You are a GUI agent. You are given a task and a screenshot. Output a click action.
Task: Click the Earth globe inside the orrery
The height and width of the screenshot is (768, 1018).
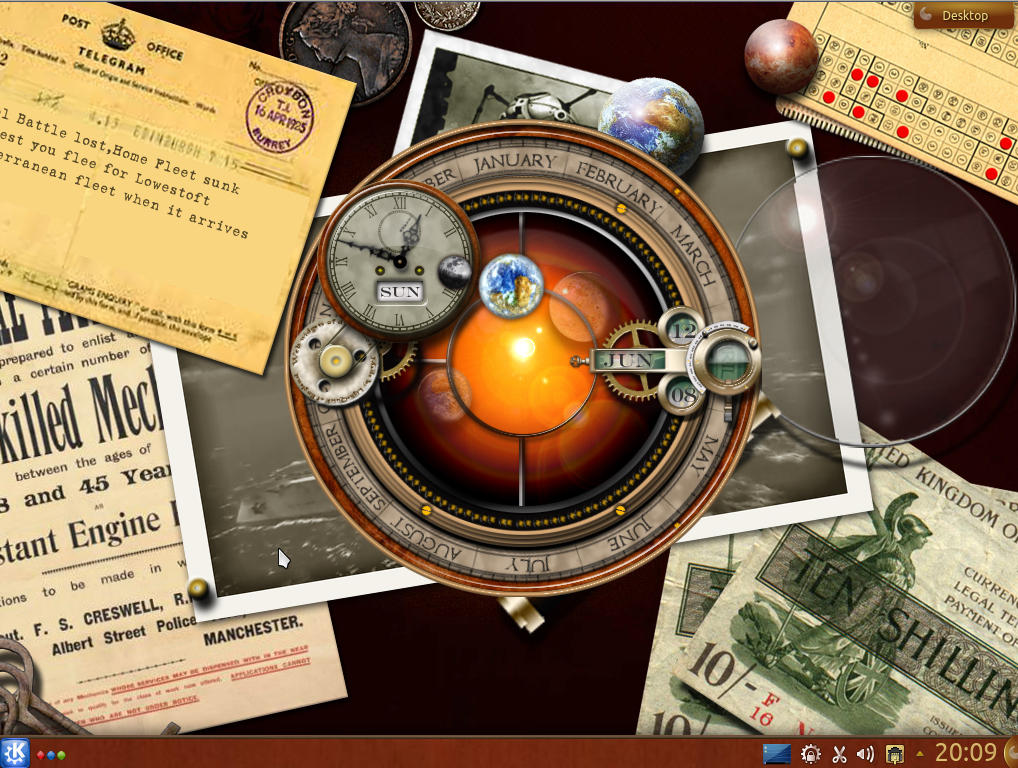click(510, 285)
